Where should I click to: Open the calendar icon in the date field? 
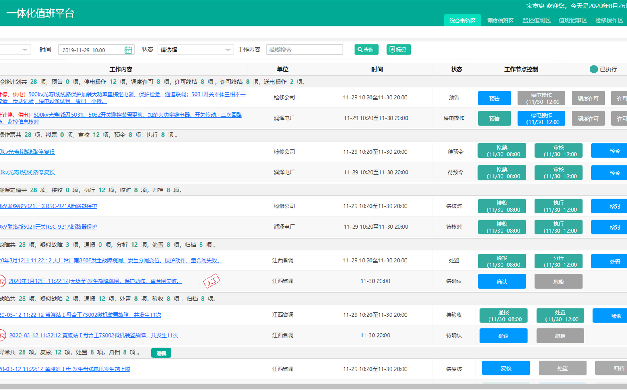coord(128,50)
